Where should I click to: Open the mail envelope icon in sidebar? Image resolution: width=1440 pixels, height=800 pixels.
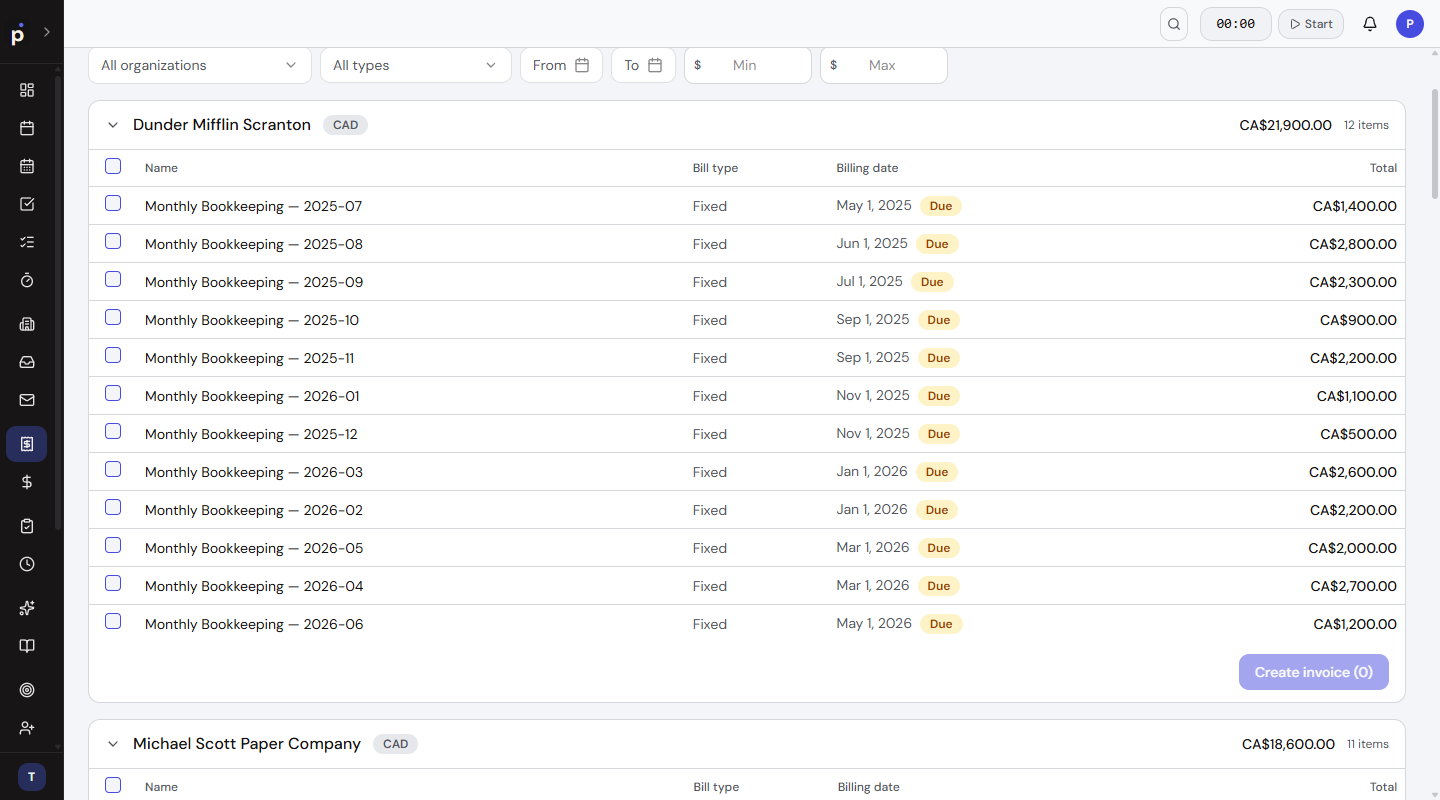(27, 400)
